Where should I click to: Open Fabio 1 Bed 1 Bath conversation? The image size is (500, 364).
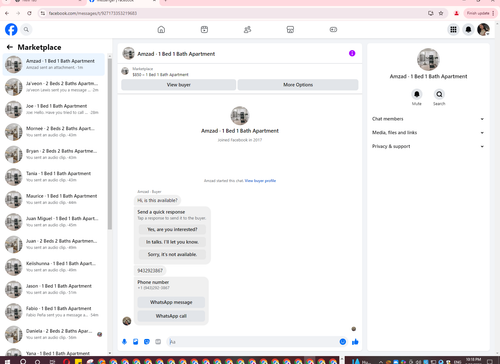pos(54,312)
